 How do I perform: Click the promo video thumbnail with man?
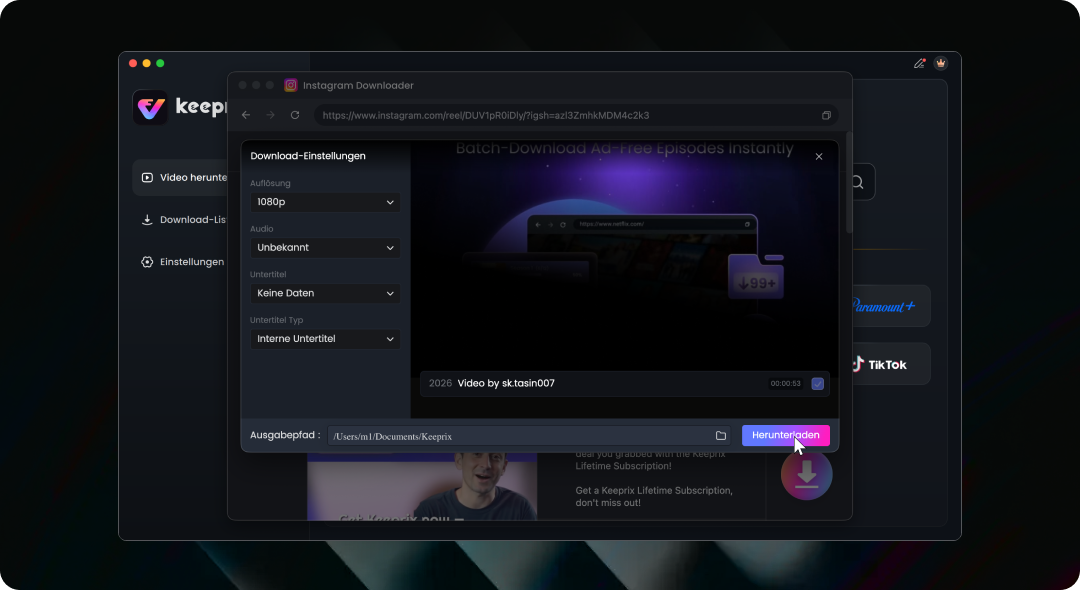(x=422, y=486)
